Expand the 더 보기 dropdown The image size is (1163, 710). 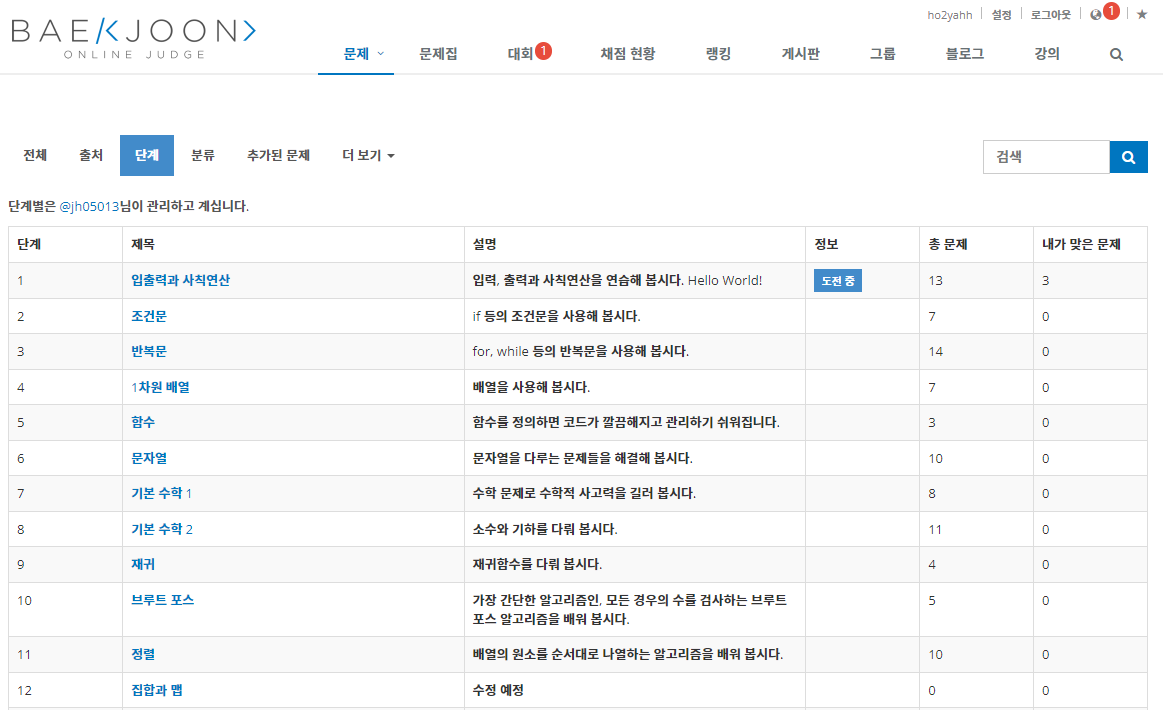coord(366,155)
